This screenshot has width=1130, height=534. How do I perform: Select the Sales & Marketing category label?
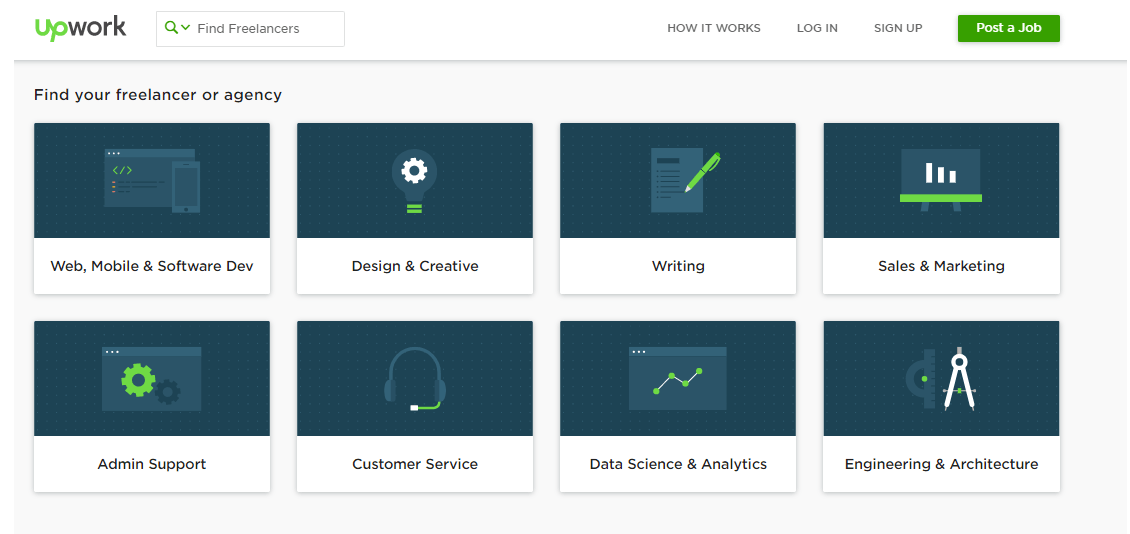pyautogui.click(x=941, y=266)
